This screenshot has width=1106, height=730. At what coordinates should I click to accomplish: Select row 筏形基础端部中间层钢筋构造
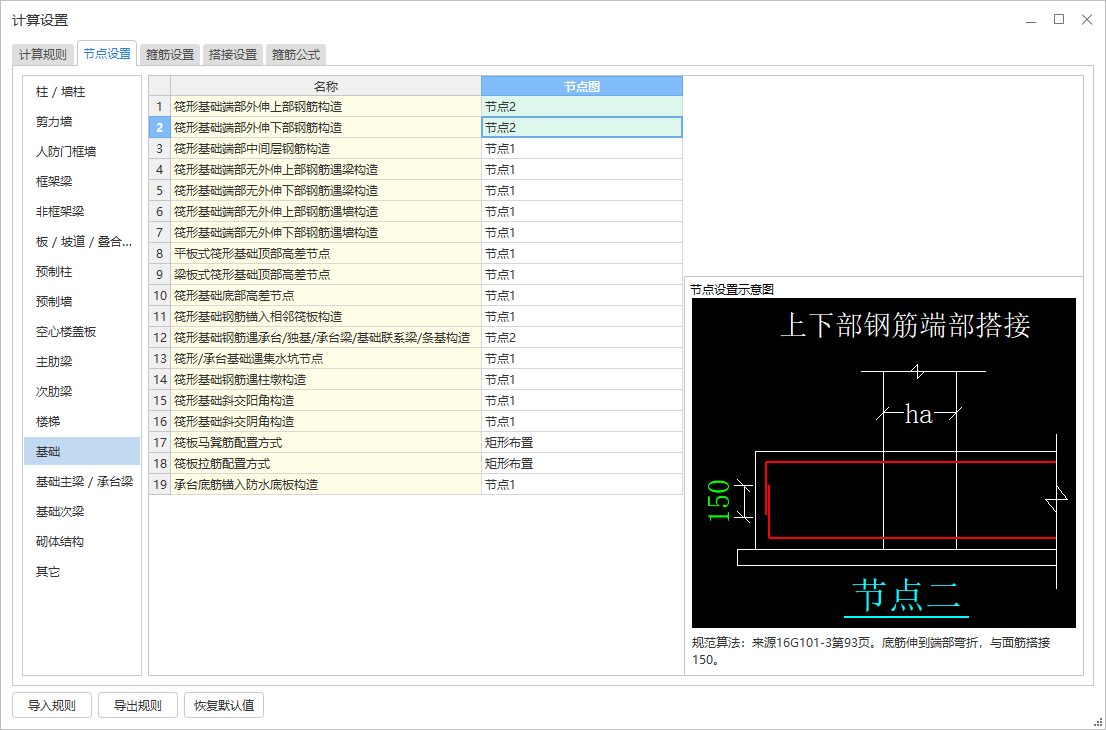[326, 149]
